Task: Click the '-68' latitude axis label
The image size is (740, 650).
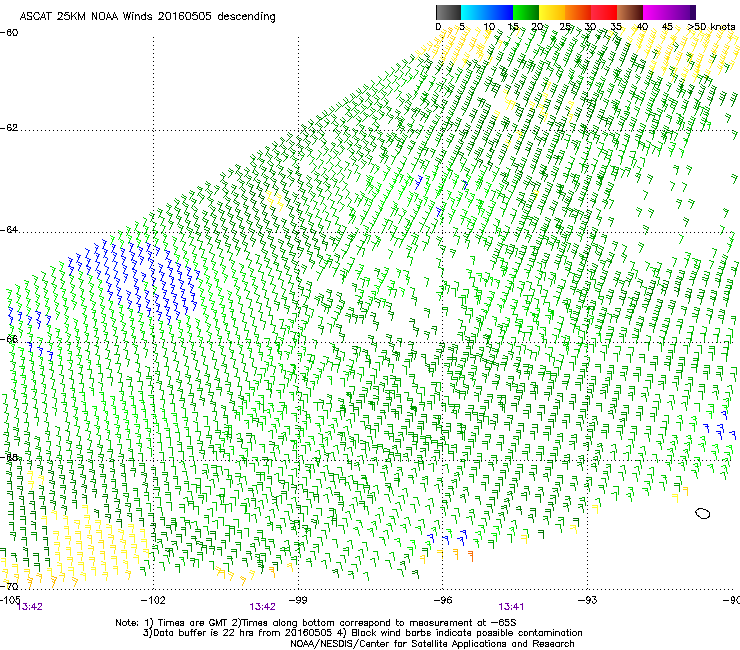Action: pos(9,457)
